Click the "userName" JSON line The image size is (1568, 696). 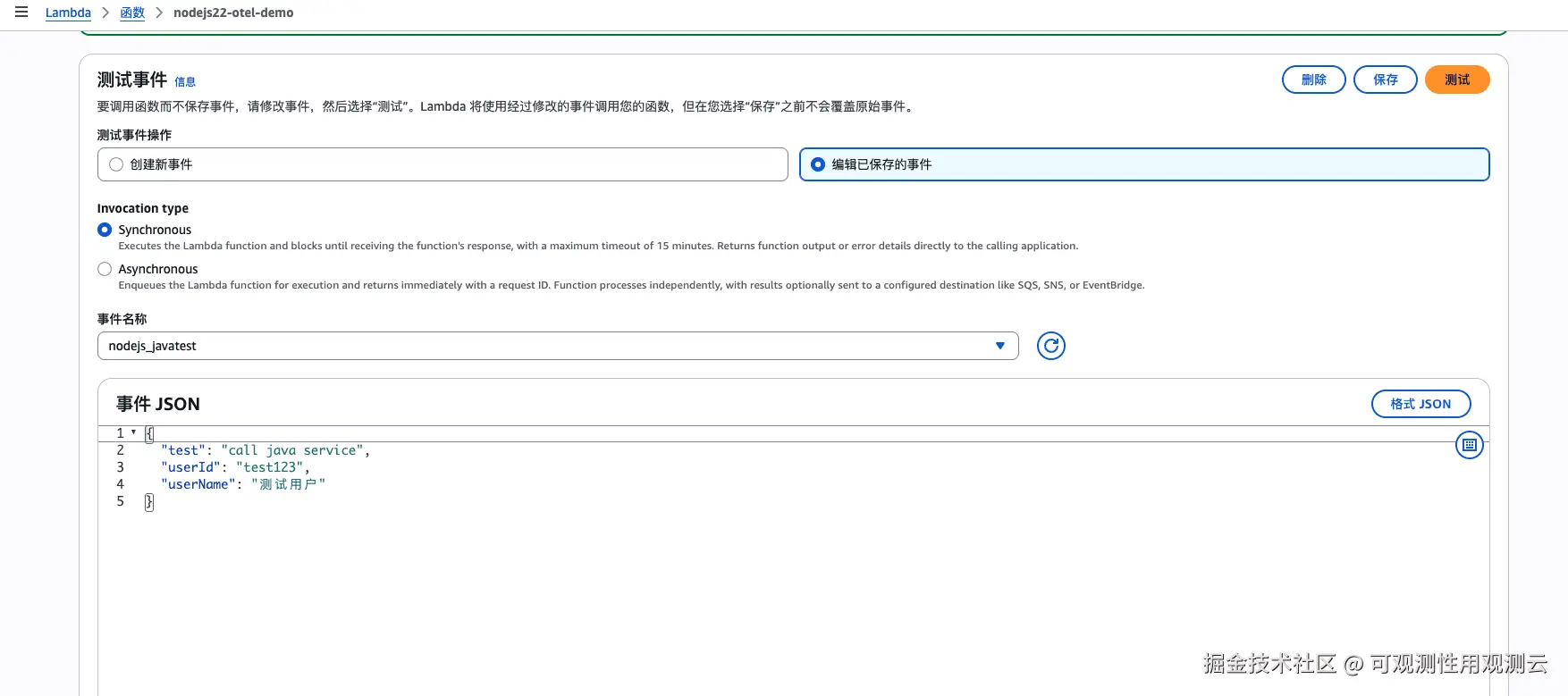[243, 484]
